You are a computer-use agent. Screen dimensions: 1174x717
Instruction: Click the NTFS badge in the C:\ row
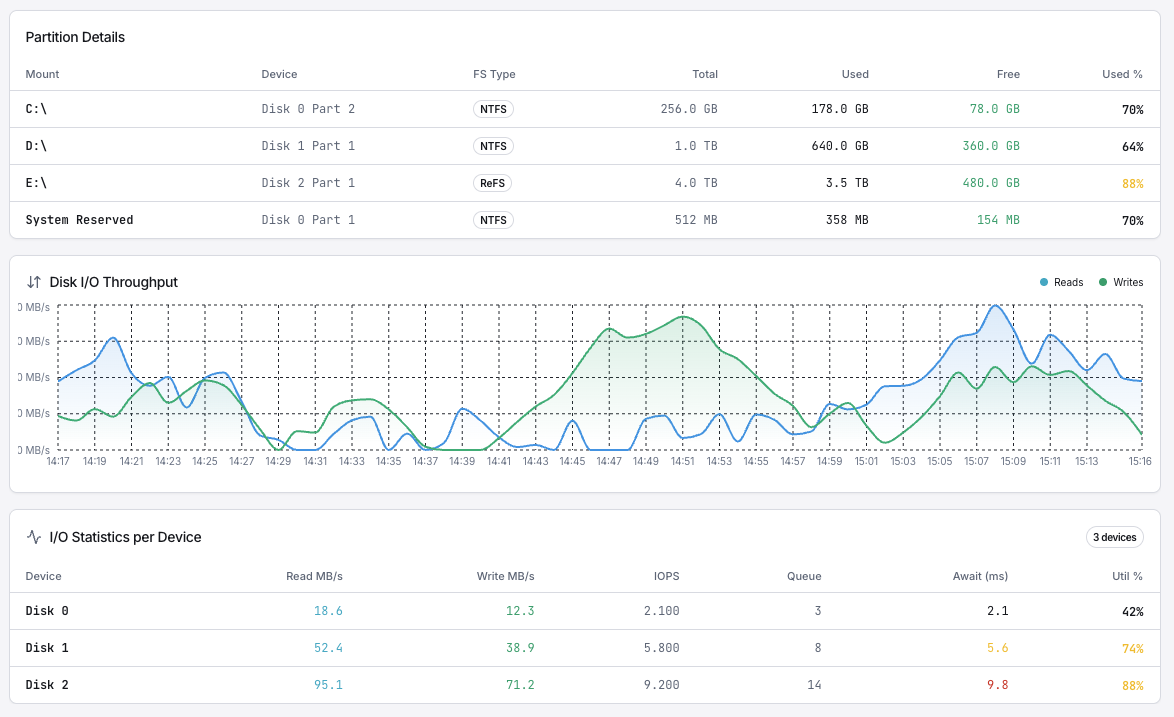493,109
